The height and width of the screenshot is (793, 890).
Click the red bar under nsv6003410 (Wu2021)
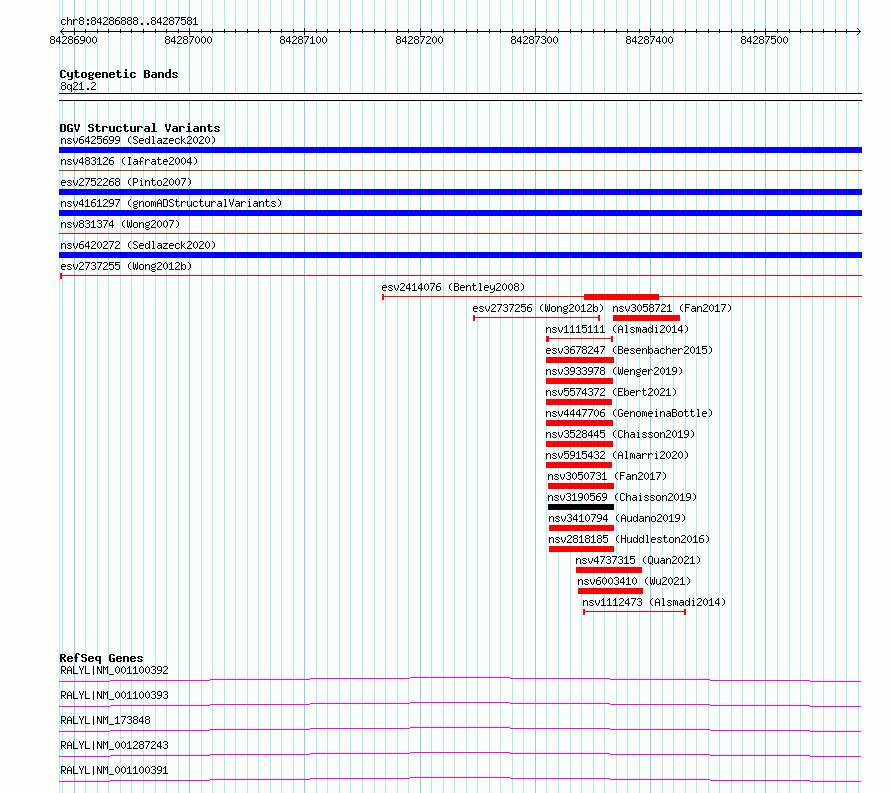pos(610,591)
